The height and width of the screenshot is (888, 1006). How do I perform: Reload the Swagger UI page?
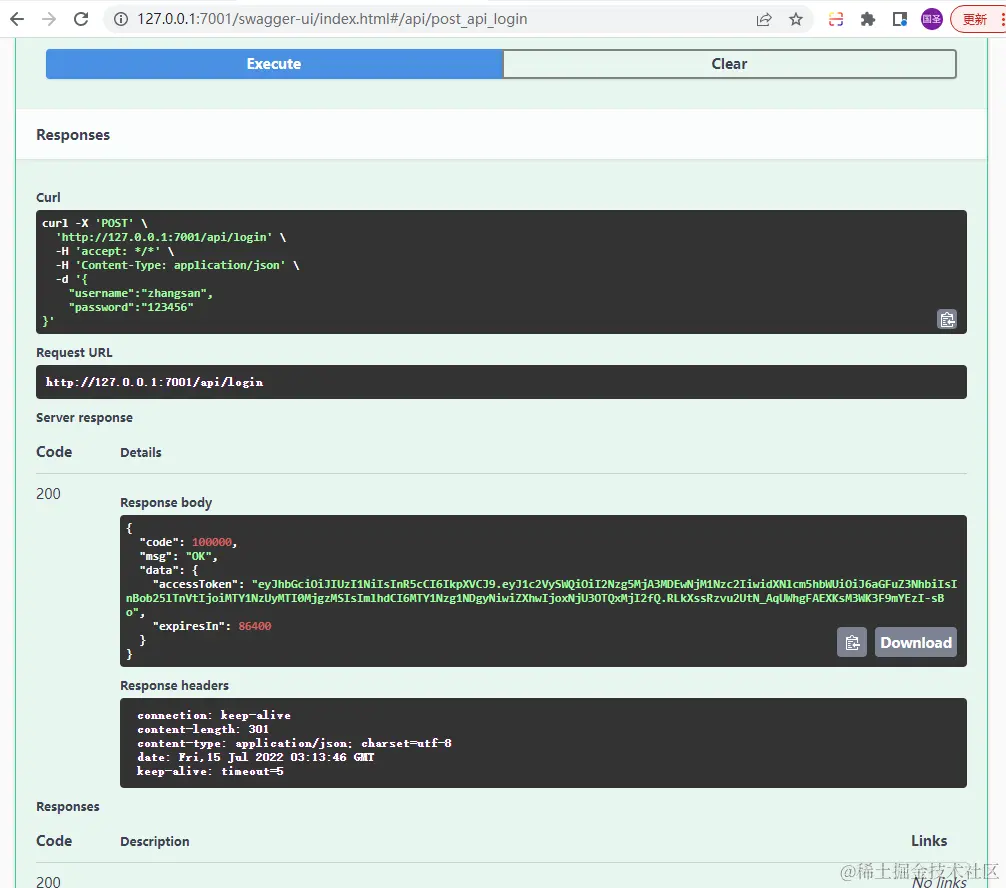point(81,19)
